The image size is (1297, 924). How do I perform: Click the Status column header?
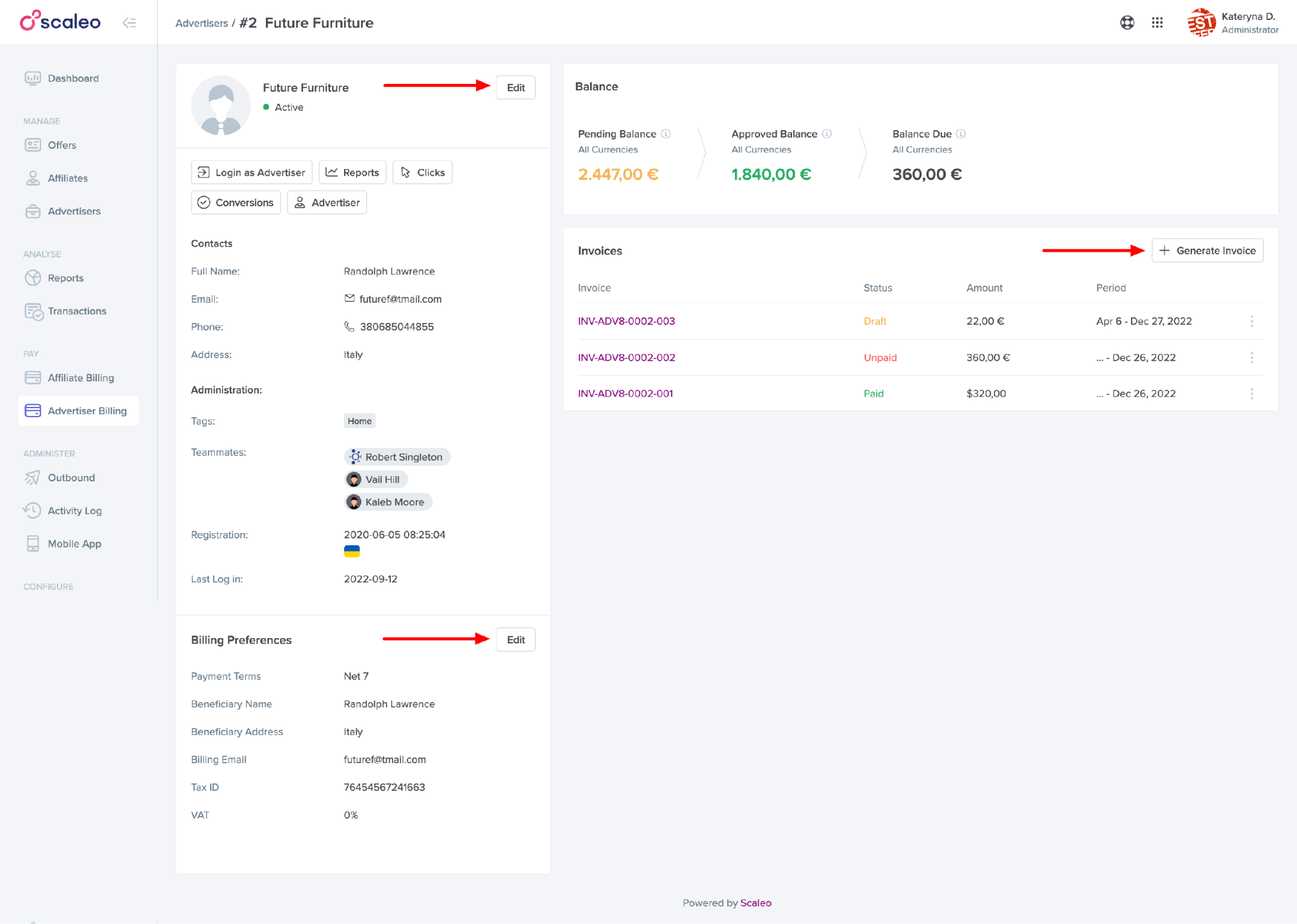tap(877, 288)
